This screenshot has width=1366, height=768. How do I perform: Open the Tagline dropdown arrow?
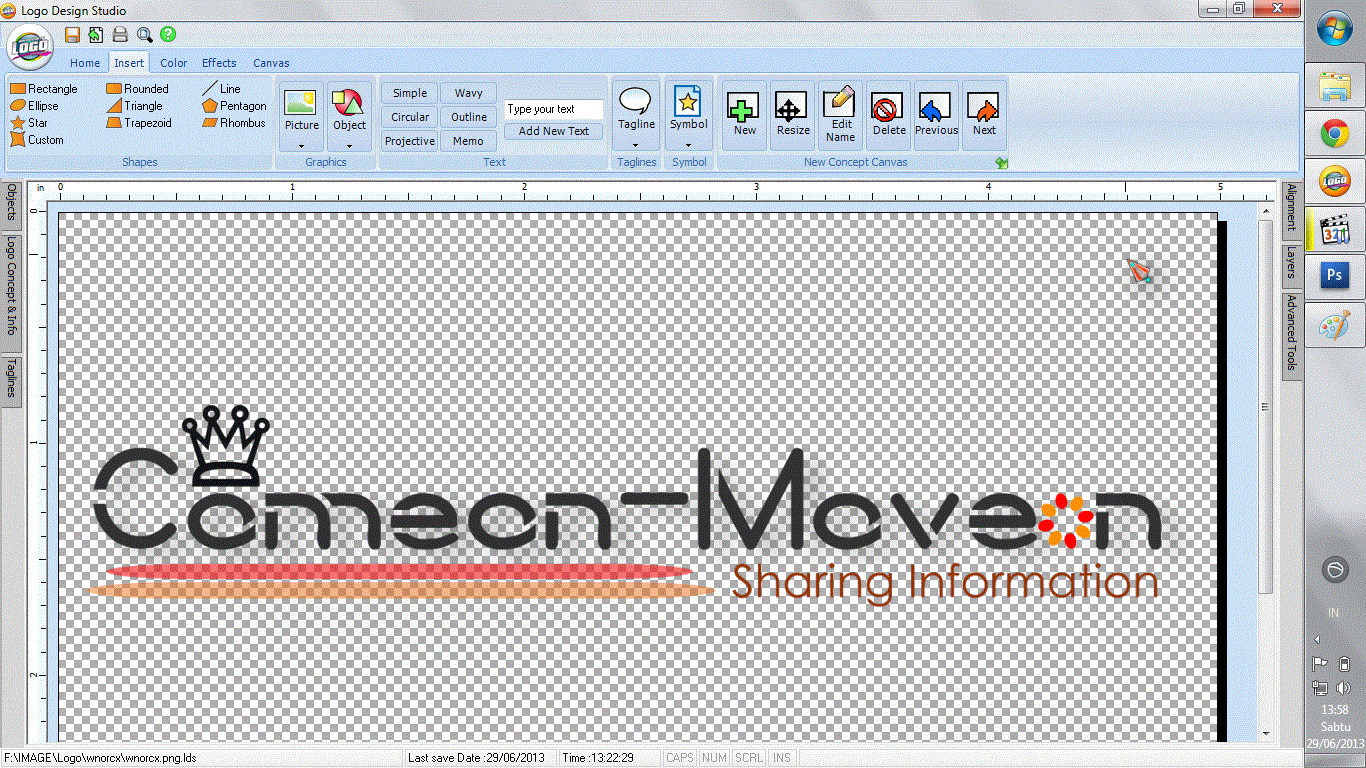(x=636, y=144)
